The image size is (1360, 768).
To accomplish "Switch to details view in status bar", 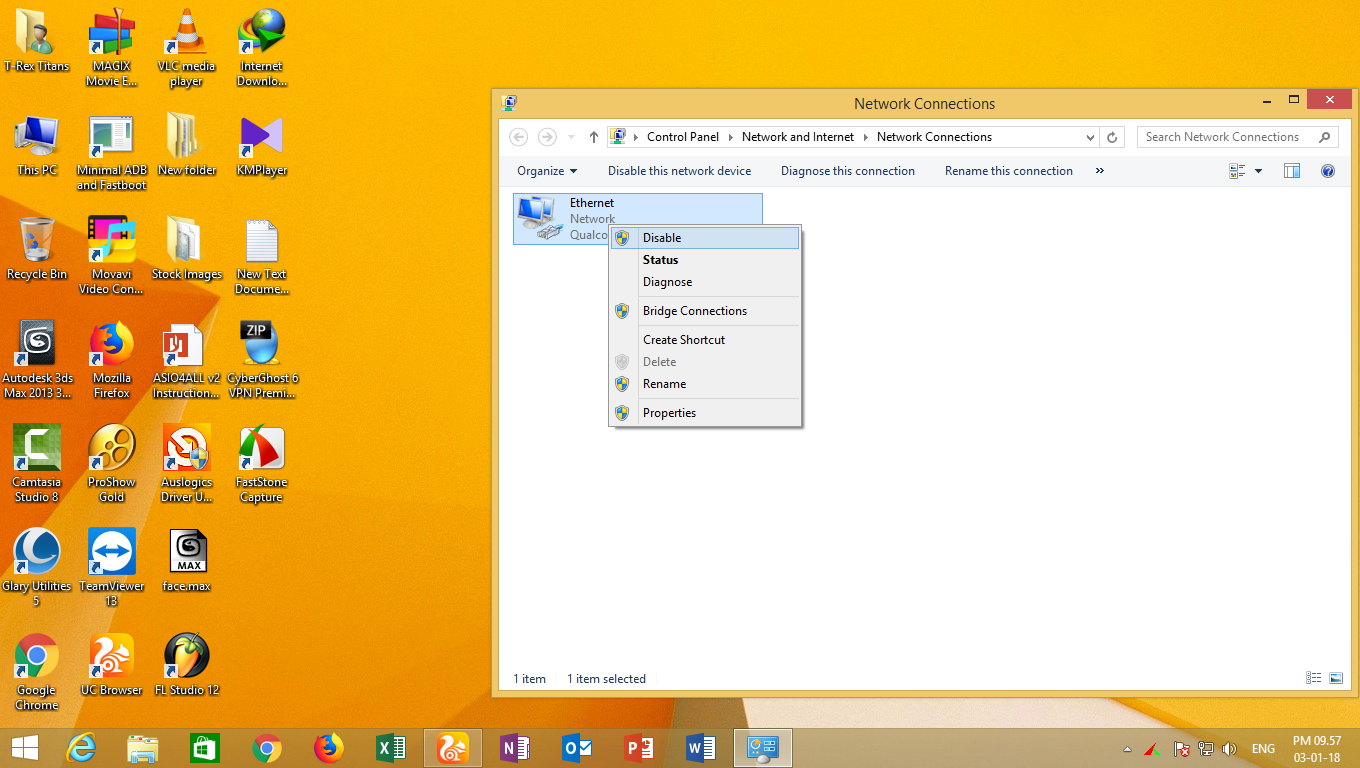I will click(x=1314, y=678).
